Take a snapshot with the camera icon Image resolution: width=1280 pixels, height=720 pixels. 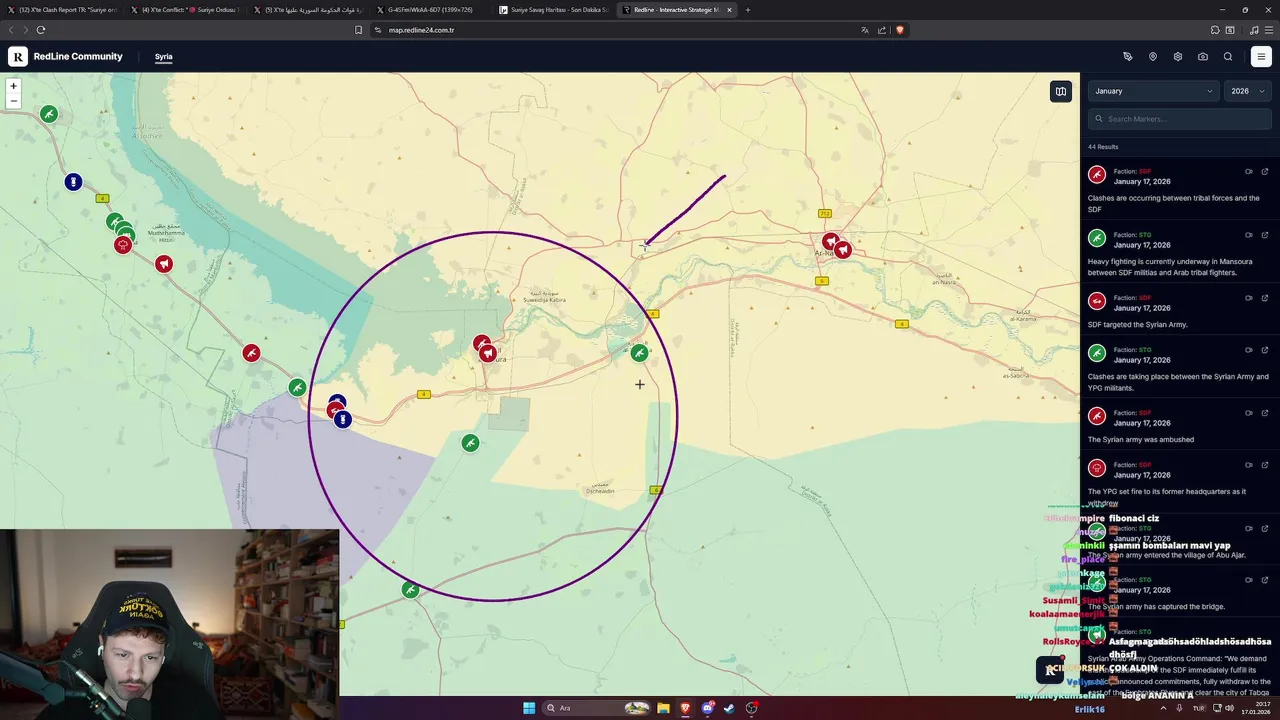coord(1203,57)
